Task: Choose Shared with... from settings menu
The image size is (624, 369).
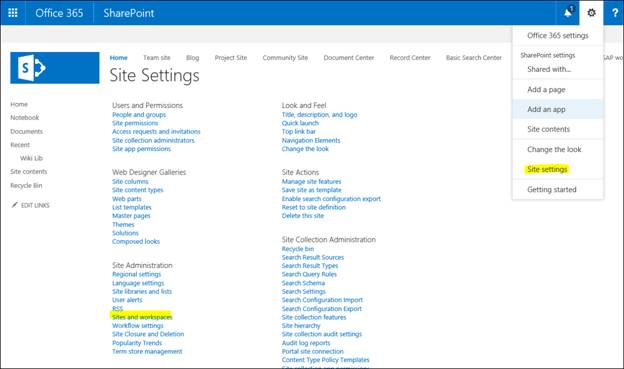Action: pyautogui.click(x=549, y=69)
